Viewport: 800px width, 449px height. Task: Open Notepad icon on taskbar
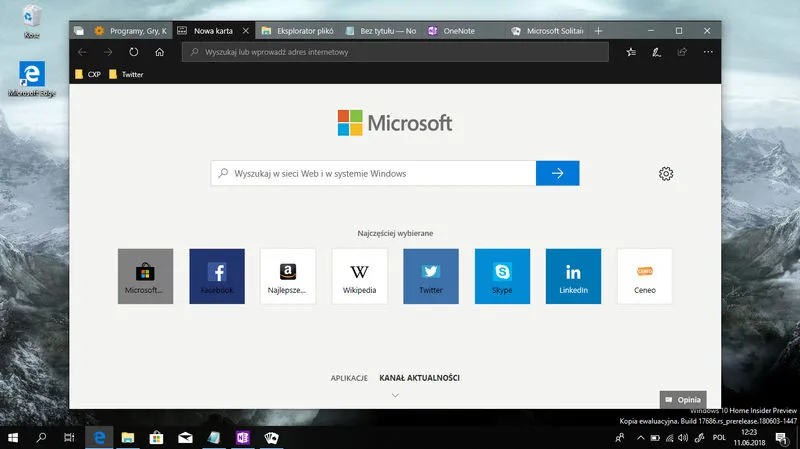(214, 438)
